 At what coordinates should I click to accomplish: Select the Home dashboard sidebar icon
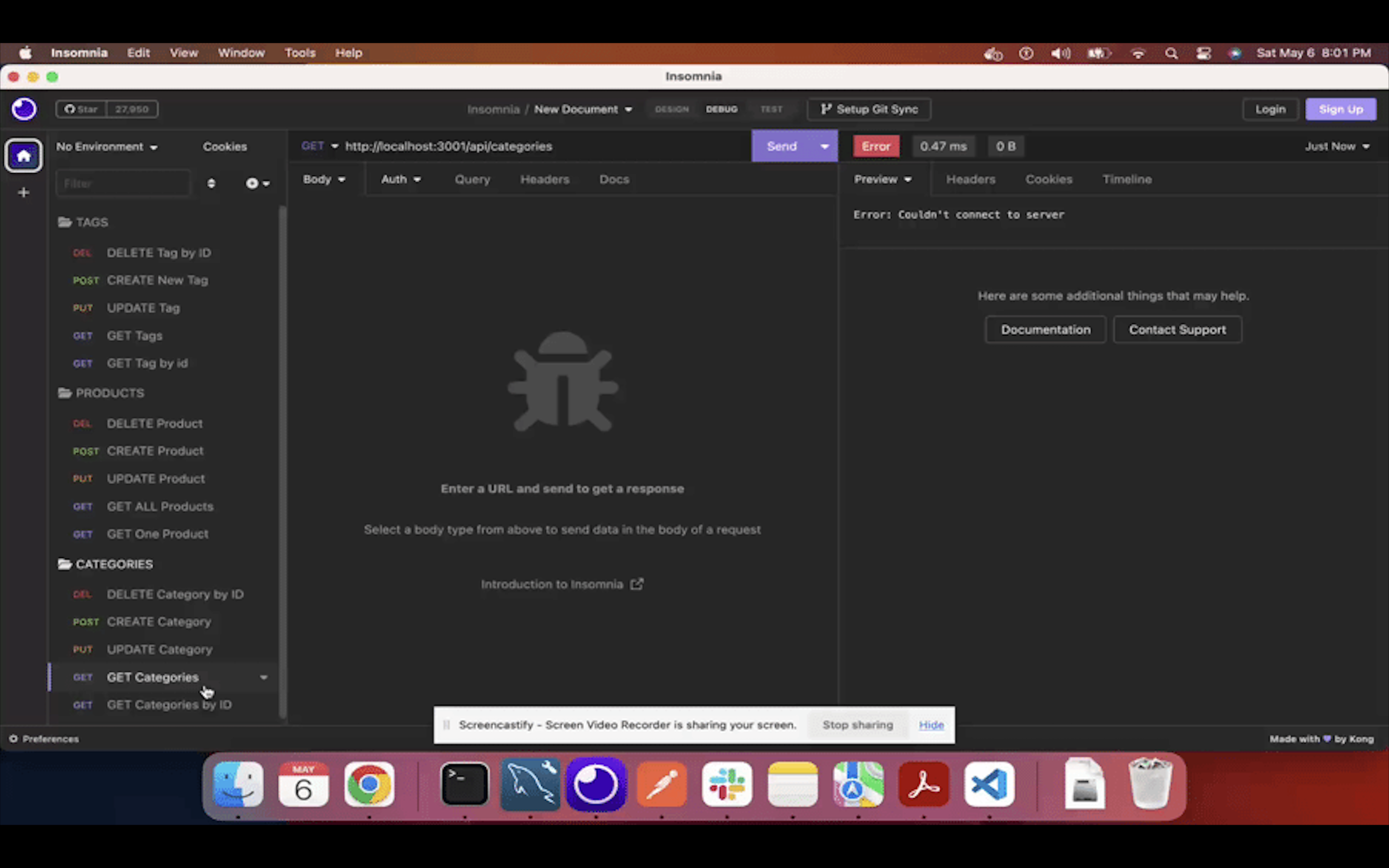tap(24, 156)
